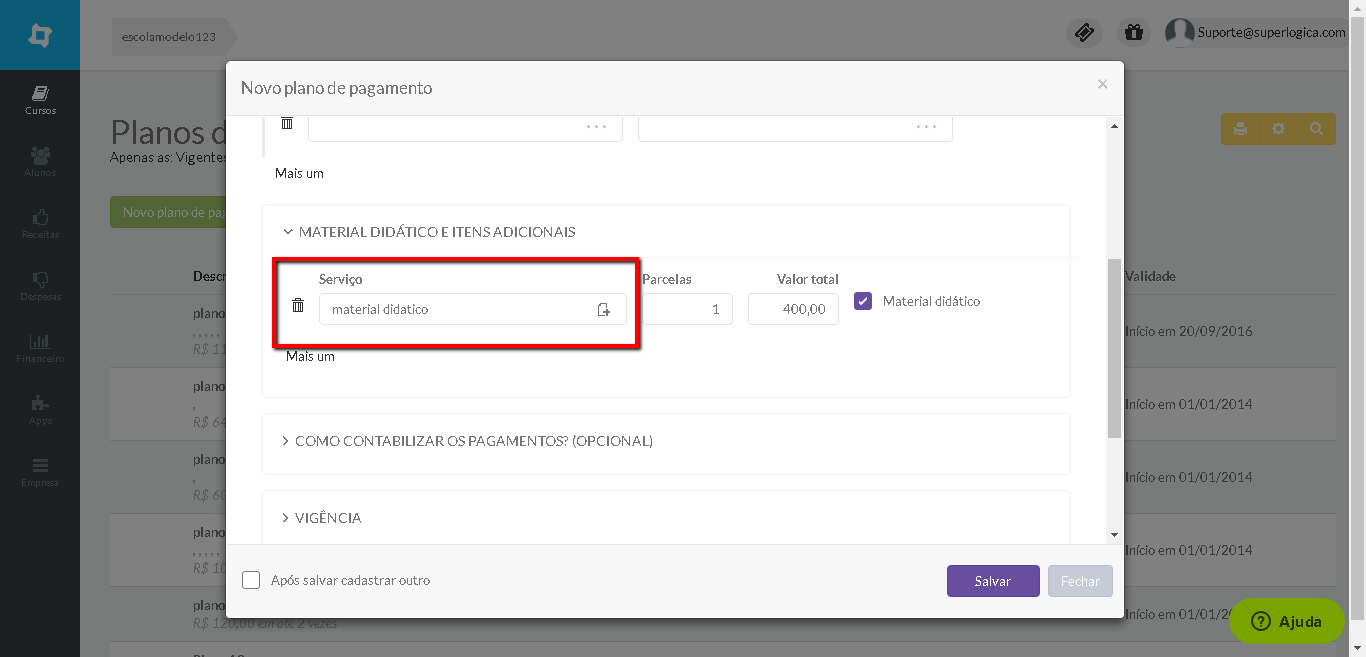Click the Valor total field 400,00
1366x657 pixels.
[793, 309]
